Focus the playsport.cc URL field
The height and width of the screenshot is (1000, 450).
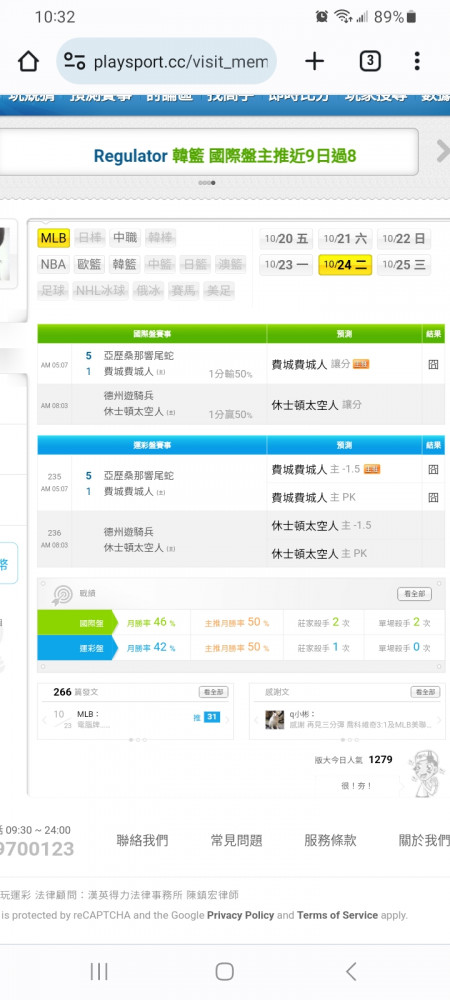(x=167, y=61)
